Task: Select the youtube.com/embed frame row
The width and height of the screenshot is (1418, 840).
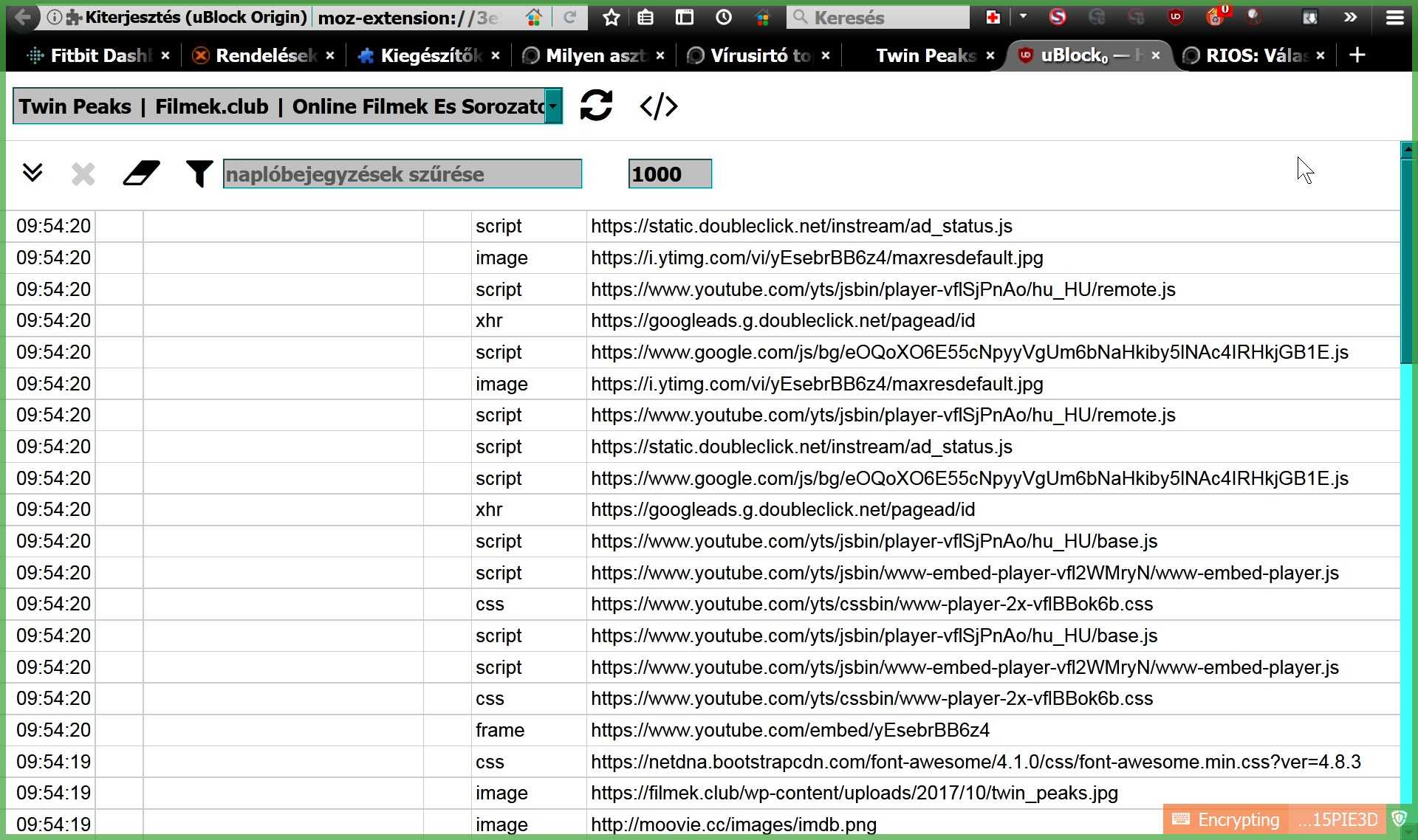Action: tap(702, 730)
